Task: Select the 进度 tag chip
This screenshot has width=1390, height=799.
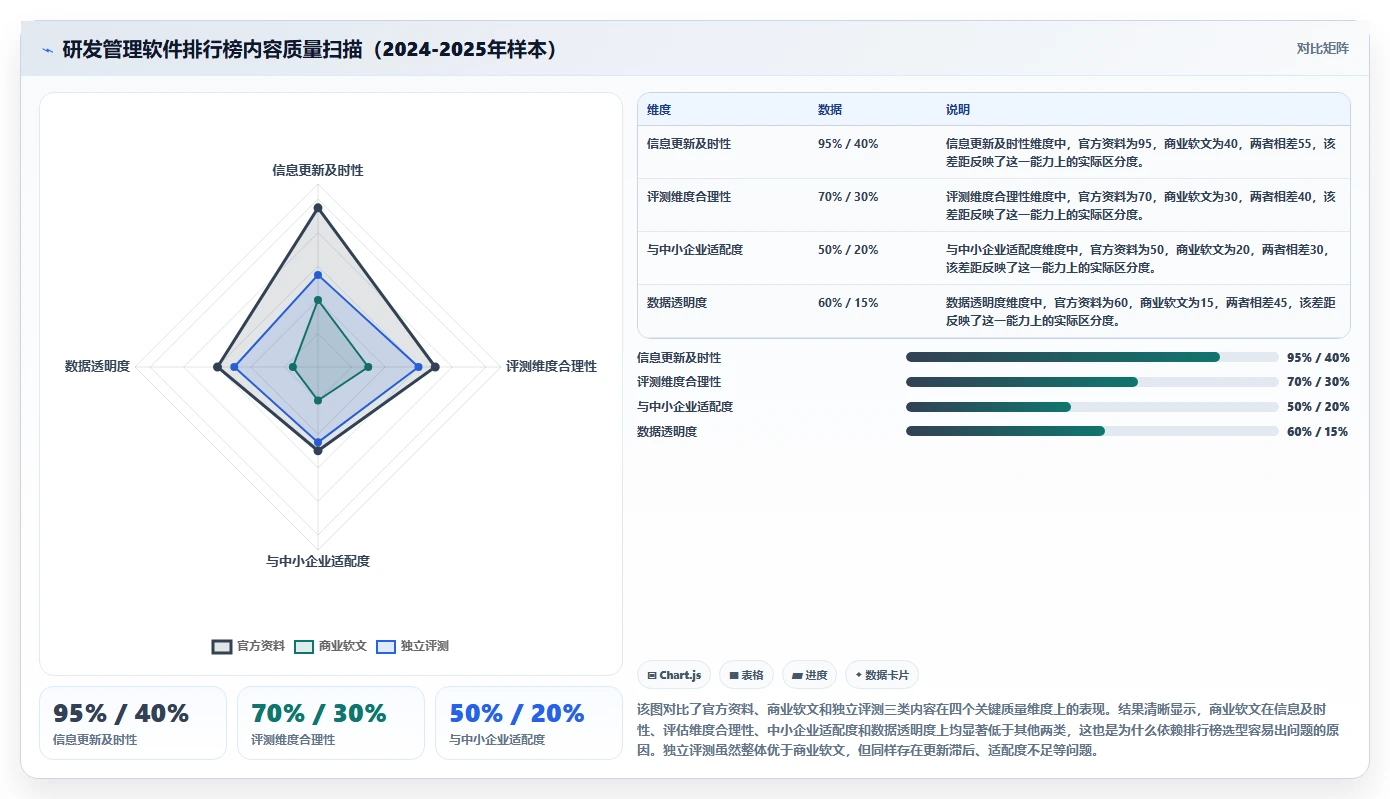Action: [809, 675]
